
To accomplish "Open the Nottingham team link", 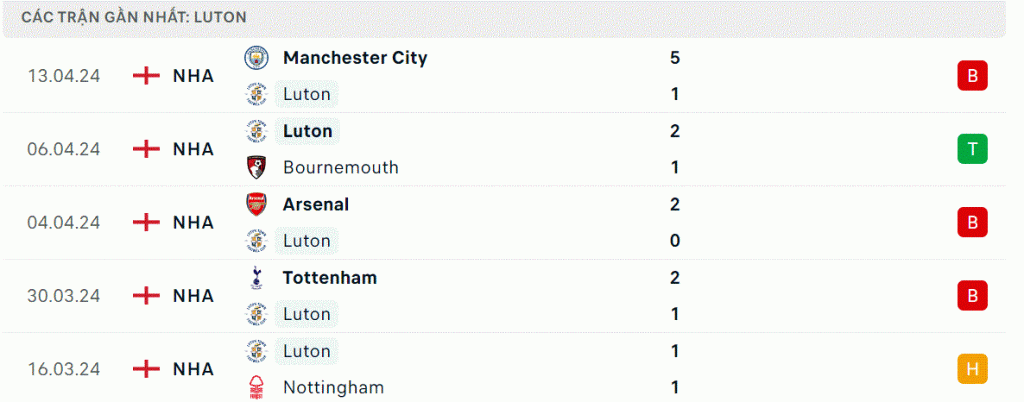I will [x=334, y=388].
